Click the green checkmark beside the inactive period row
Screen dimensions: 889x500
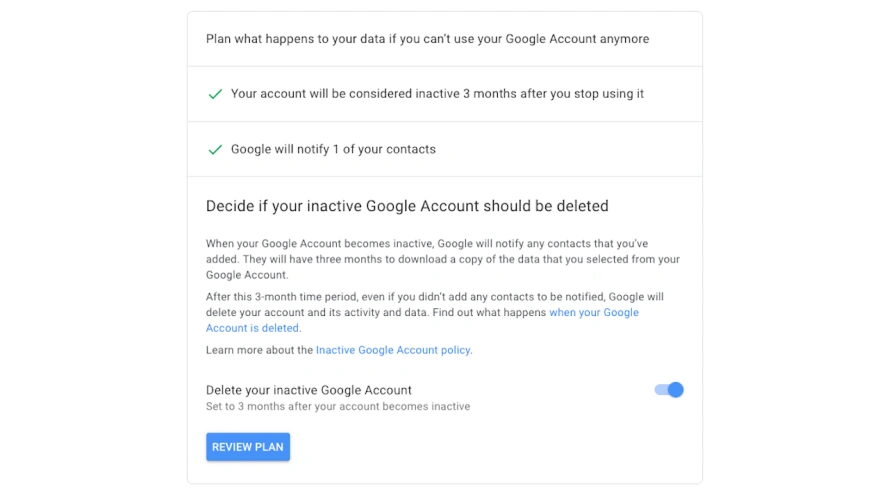(x=214, y=94)
